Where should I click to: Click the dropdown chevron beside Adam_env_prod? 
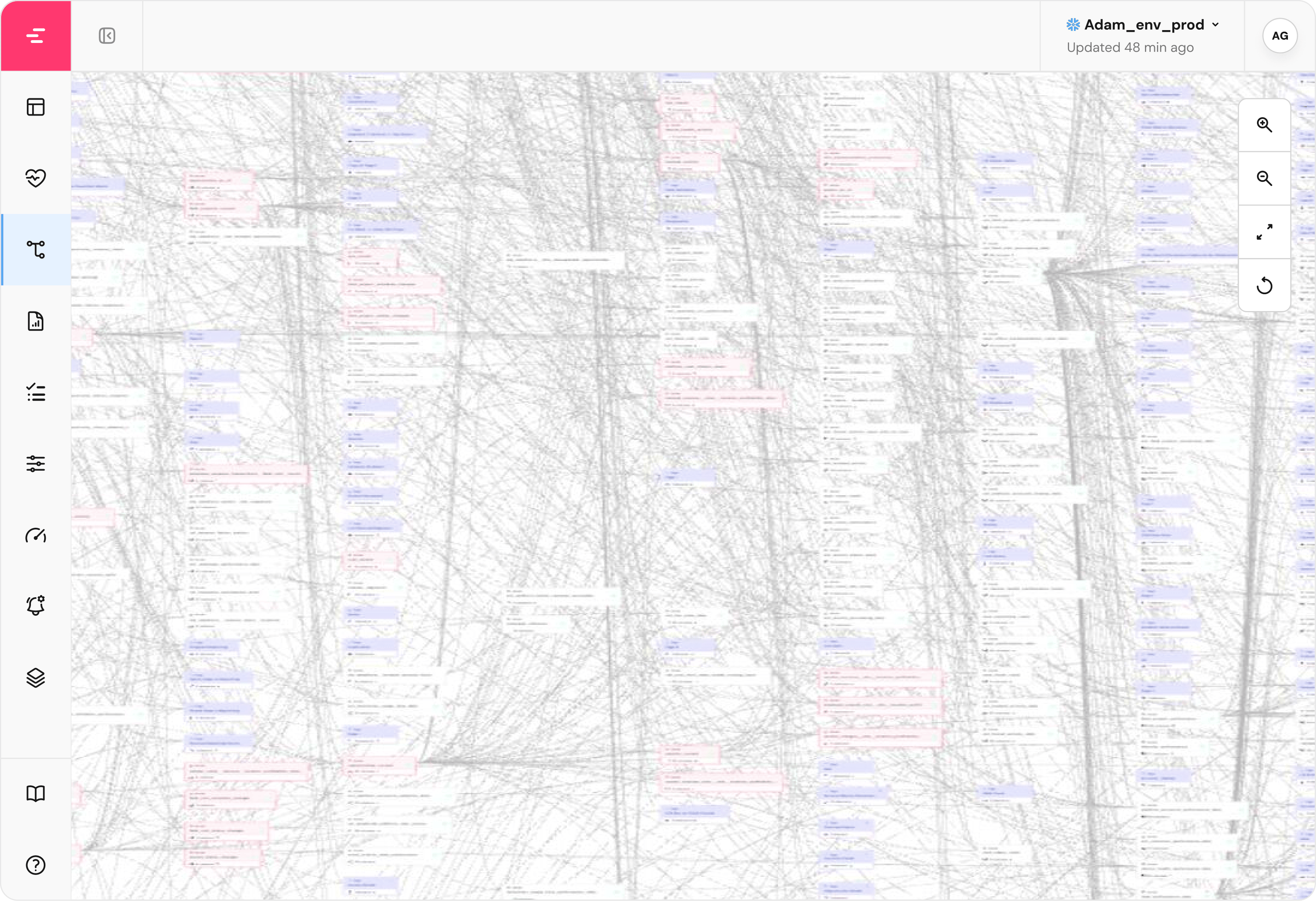1215,25
